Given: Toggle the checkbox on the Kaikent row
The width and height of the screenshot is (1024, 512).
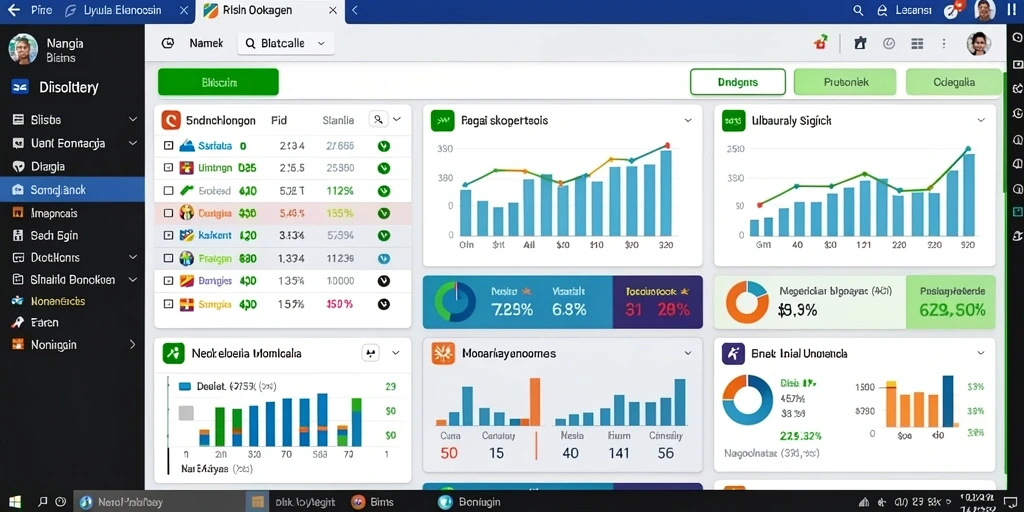Looking at the screenshot, I should [168, 235].
